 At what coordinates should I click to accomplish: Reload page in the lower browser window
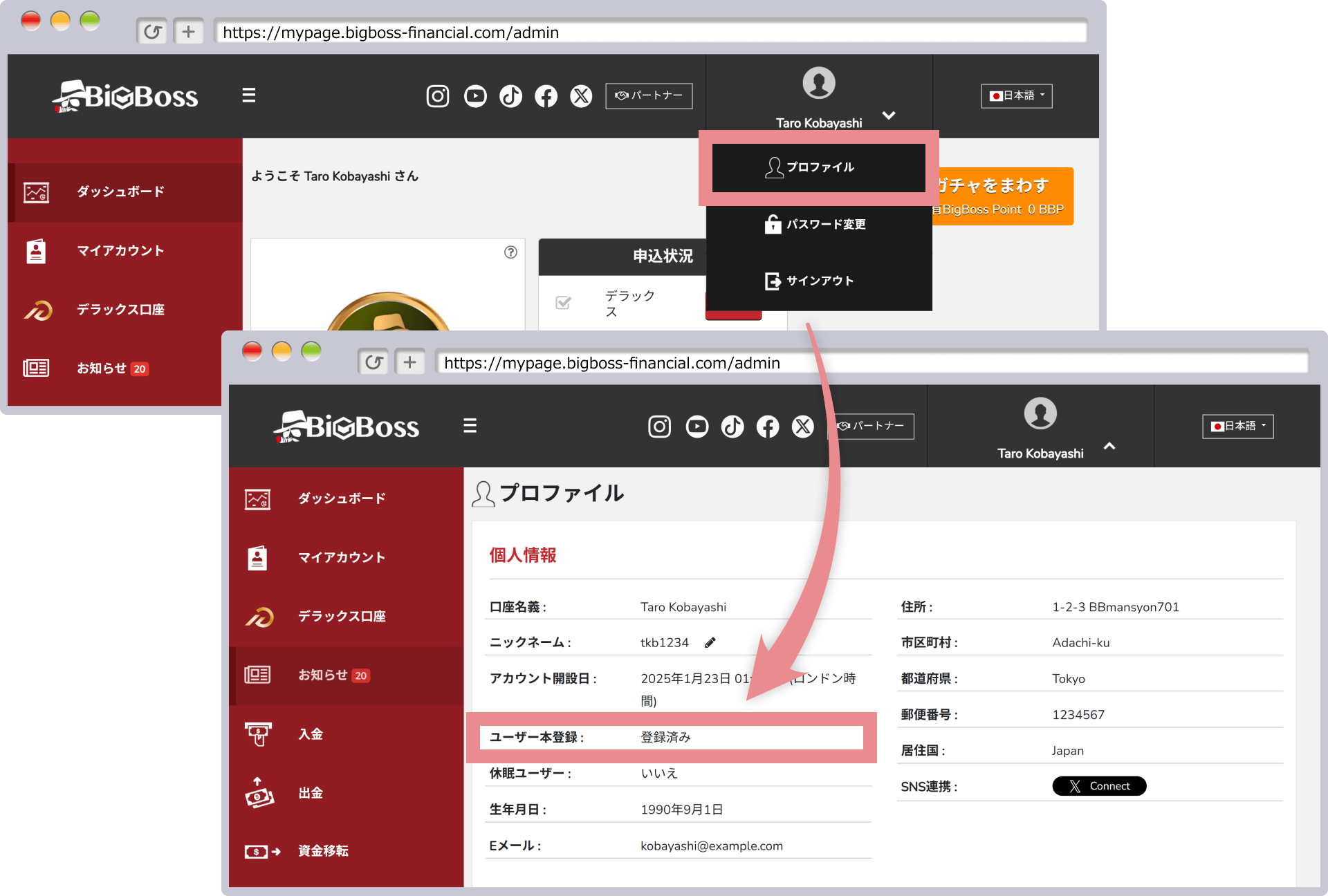pos(374,362)
